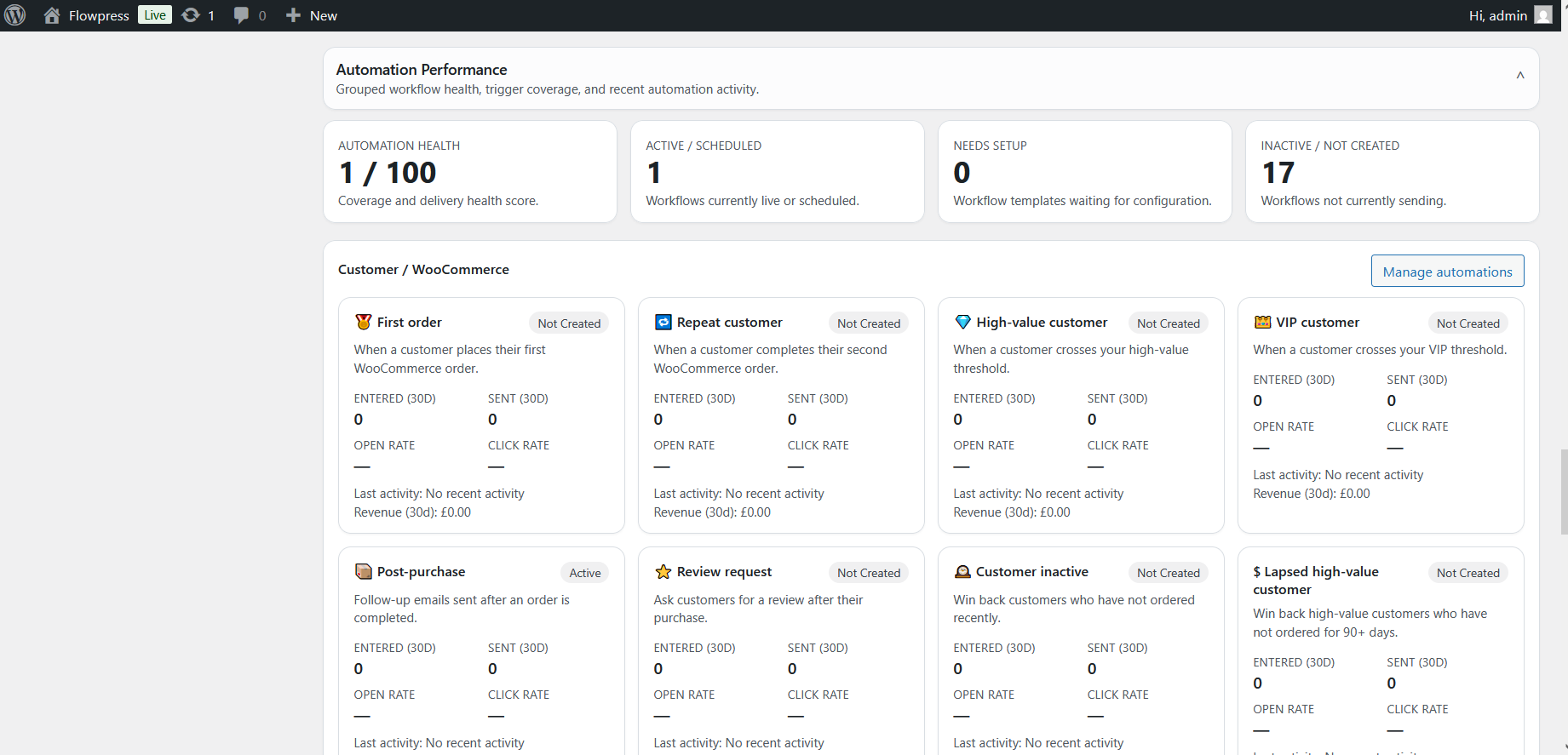Click the First order medal icon

[364, 322]
